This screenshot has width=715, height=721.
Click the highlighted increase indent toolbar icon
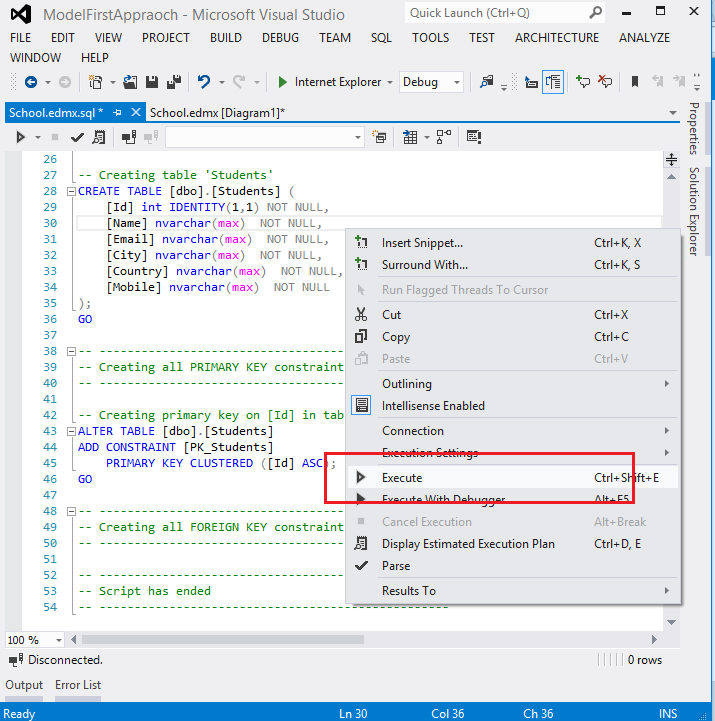click(x=553, y=82)
